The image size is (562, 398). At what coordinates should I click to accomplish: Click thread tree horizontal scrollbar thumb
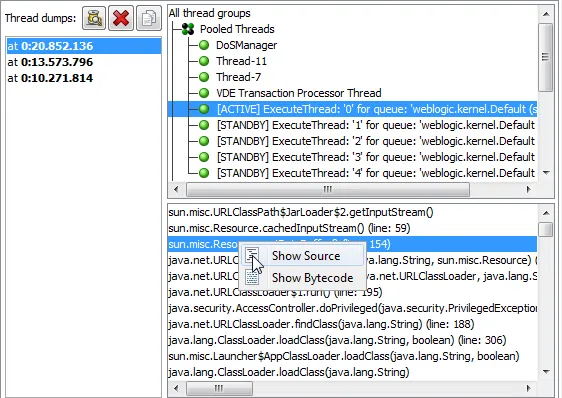click(x=328, y=189)
